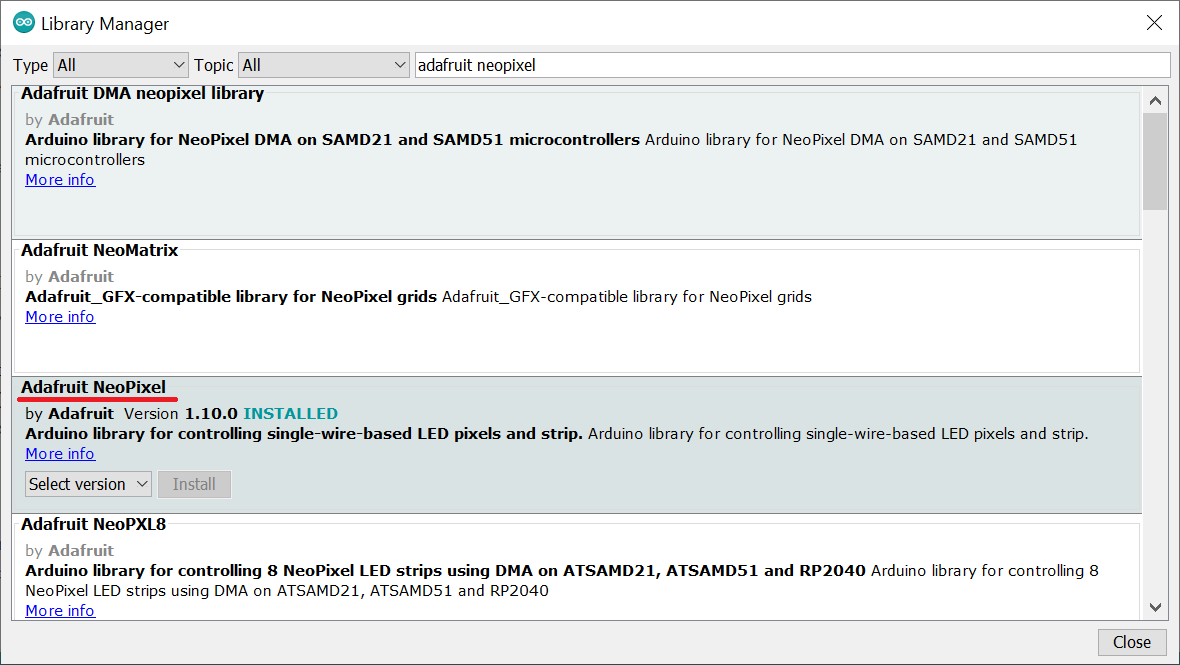Click 'by Adafruit' under Adafruit NeoMatrix
Screen dimensions: 1180x665
[x=69, y=277]
